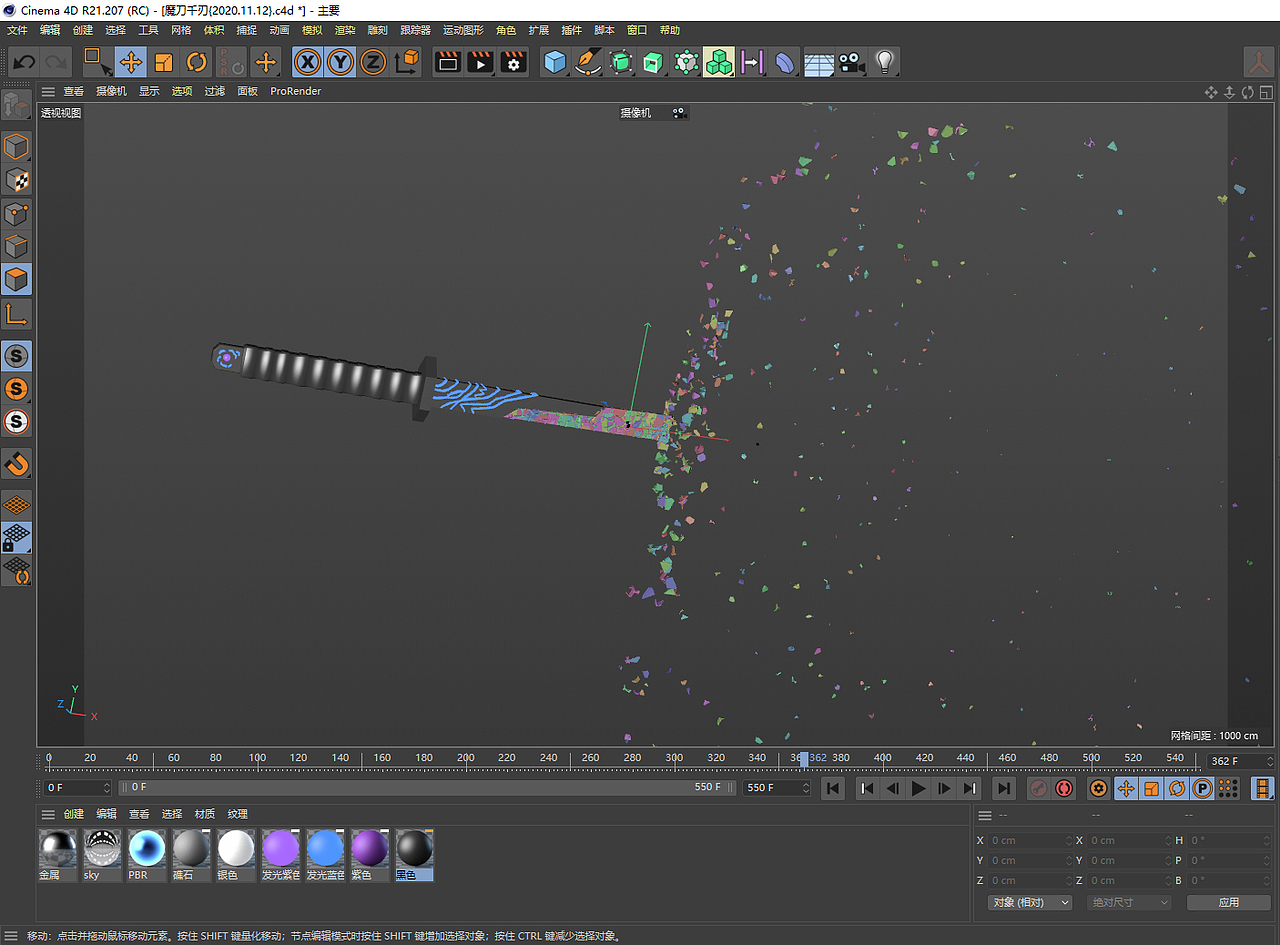Toggle autokeying red circular button

tap(1063, 789)
